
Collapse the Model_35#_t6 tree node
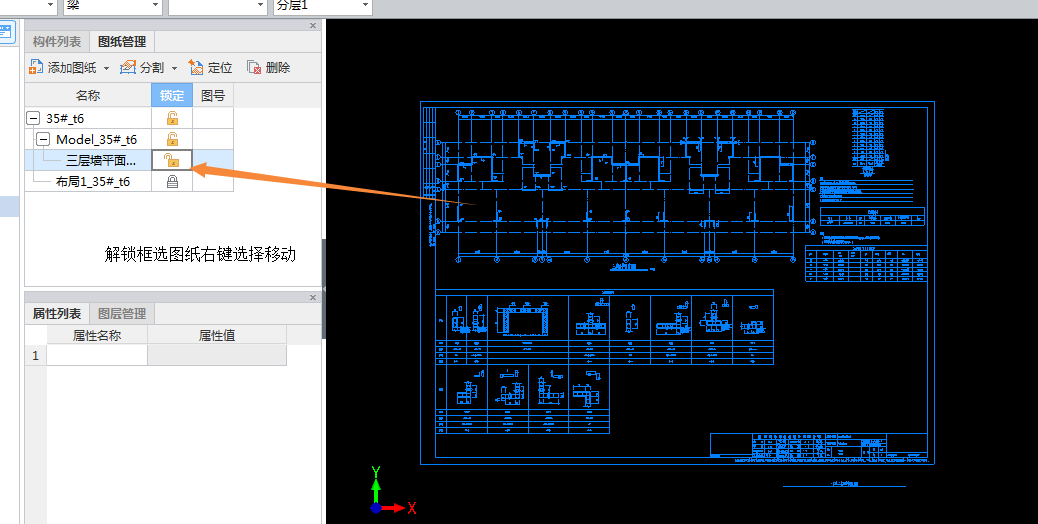tap(43, 140)
